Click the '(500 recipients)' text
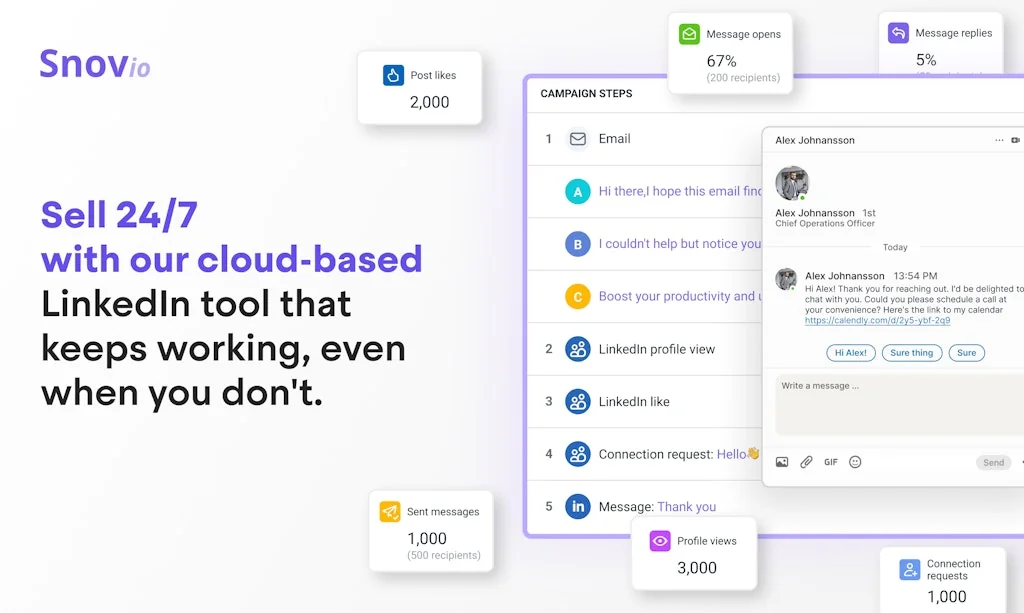 point(443,556)
